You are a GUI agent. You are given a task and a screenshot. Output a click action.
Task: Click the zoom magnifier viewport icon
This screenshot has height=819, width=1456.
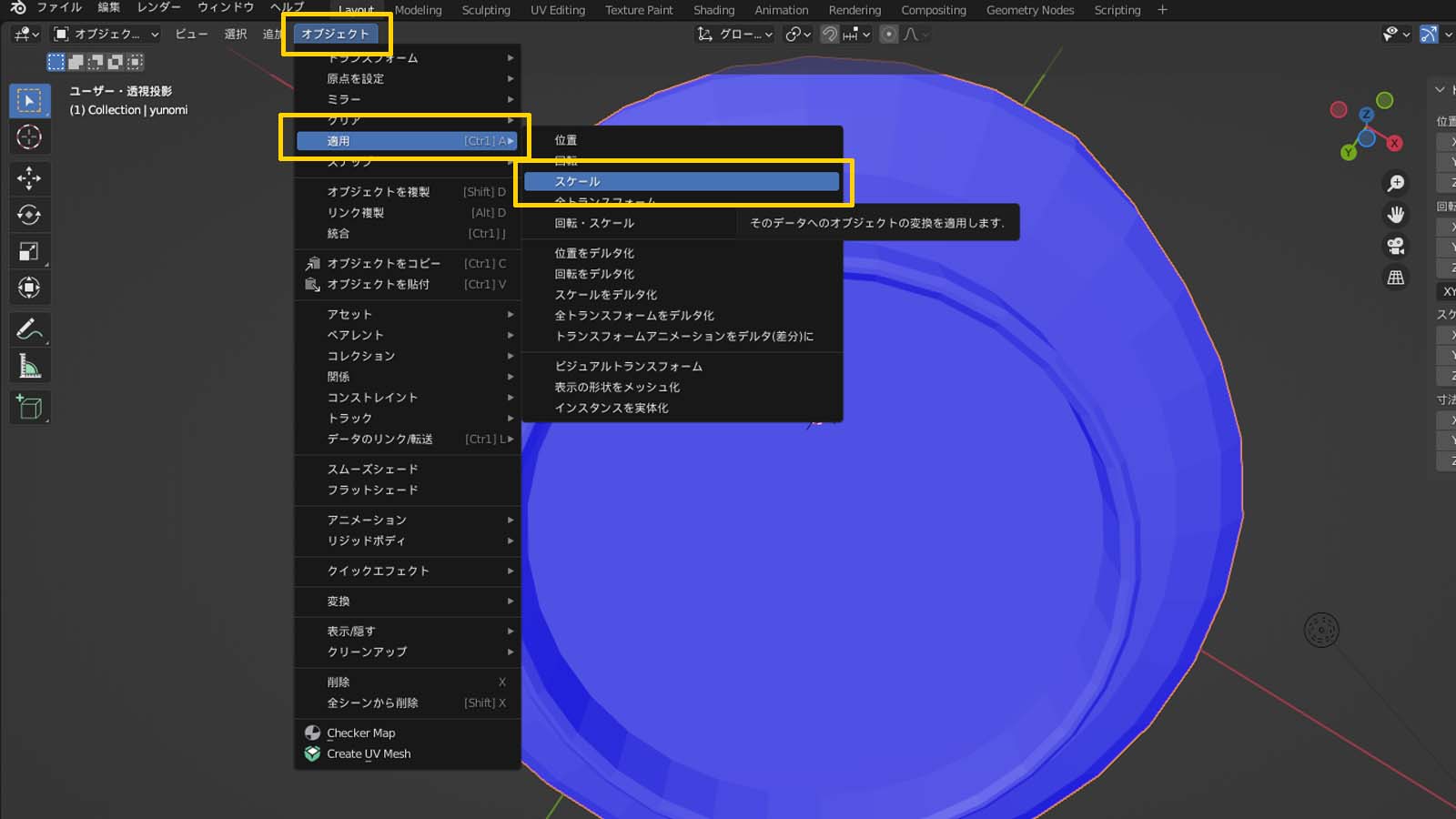pos(1395,183)
